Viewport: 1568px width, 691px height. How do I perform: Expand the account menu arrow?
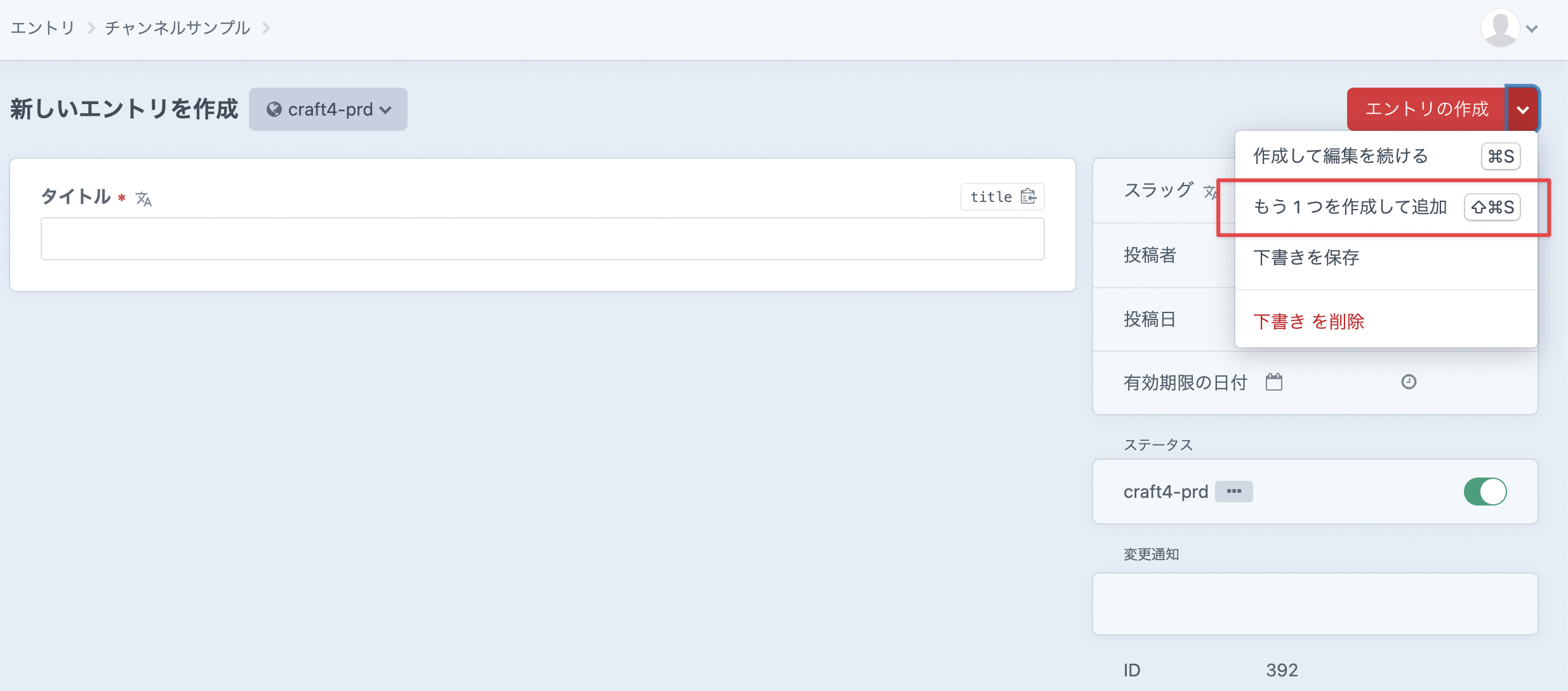1532,29
